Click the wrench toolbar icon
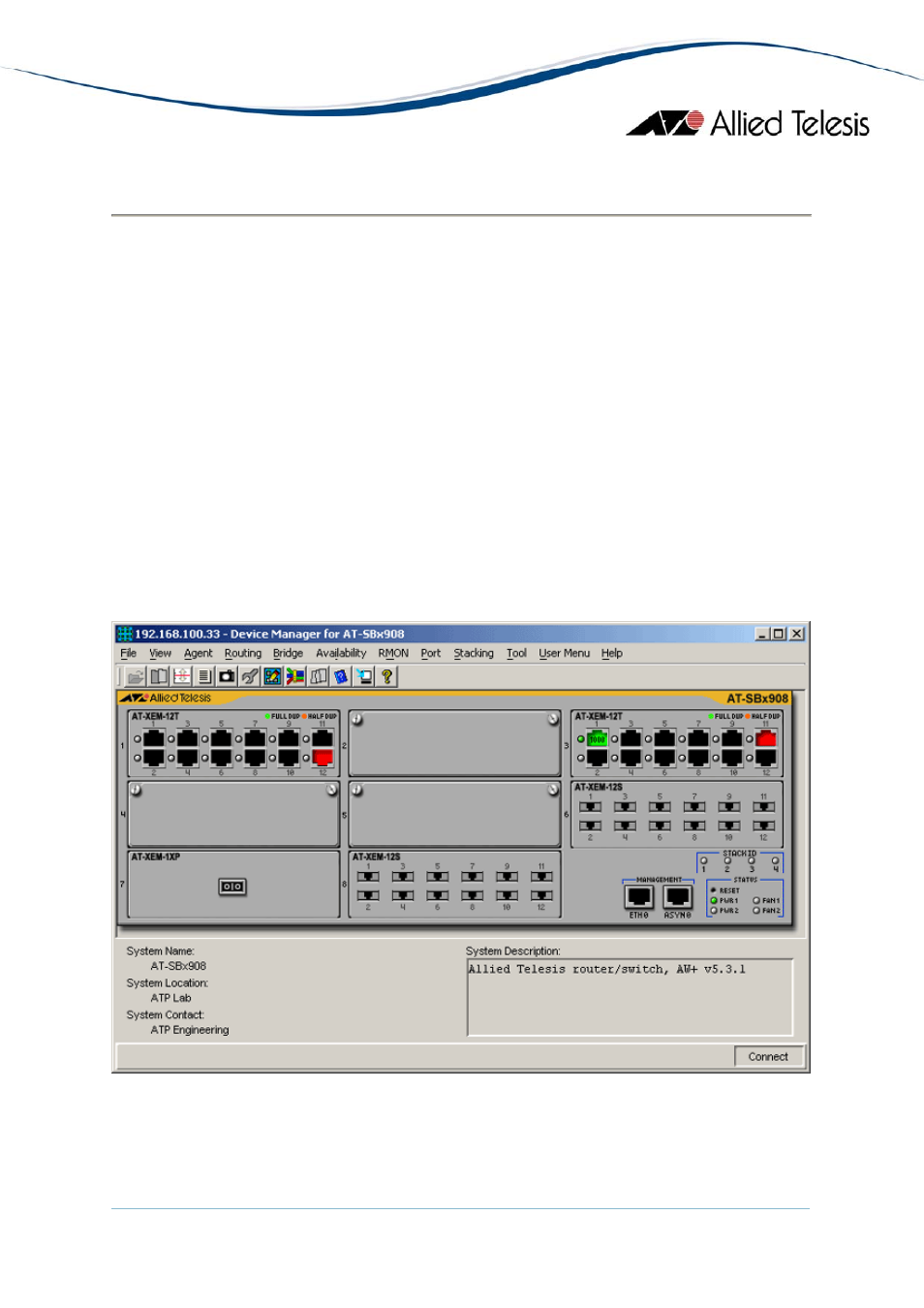Screen dimensions: 924x1308 (x=250, y=676)
